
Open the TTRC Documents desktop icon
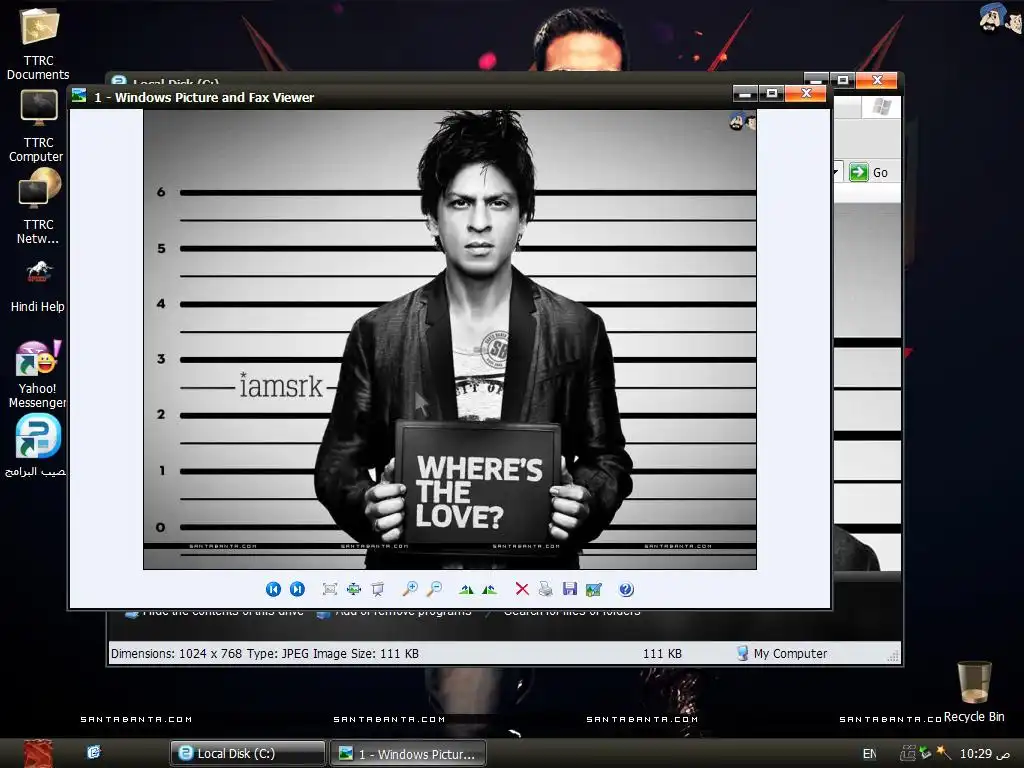point(38,44)
